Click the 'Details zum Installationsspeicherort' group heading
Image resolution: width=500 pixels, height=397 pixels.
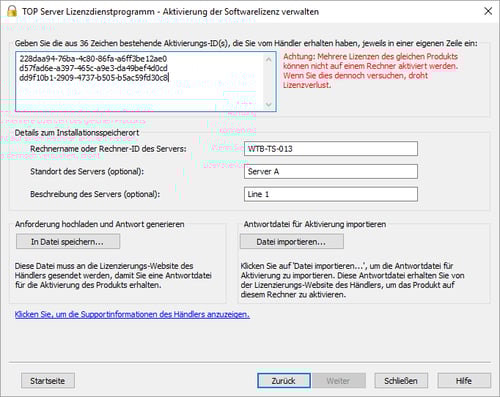[77, 132]
